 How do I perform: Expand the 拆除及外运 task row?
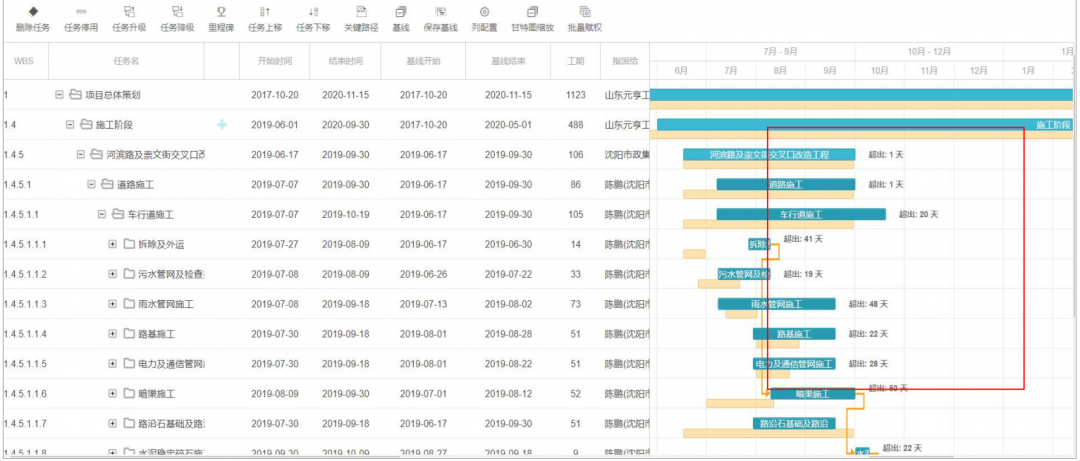coord(113,245)
